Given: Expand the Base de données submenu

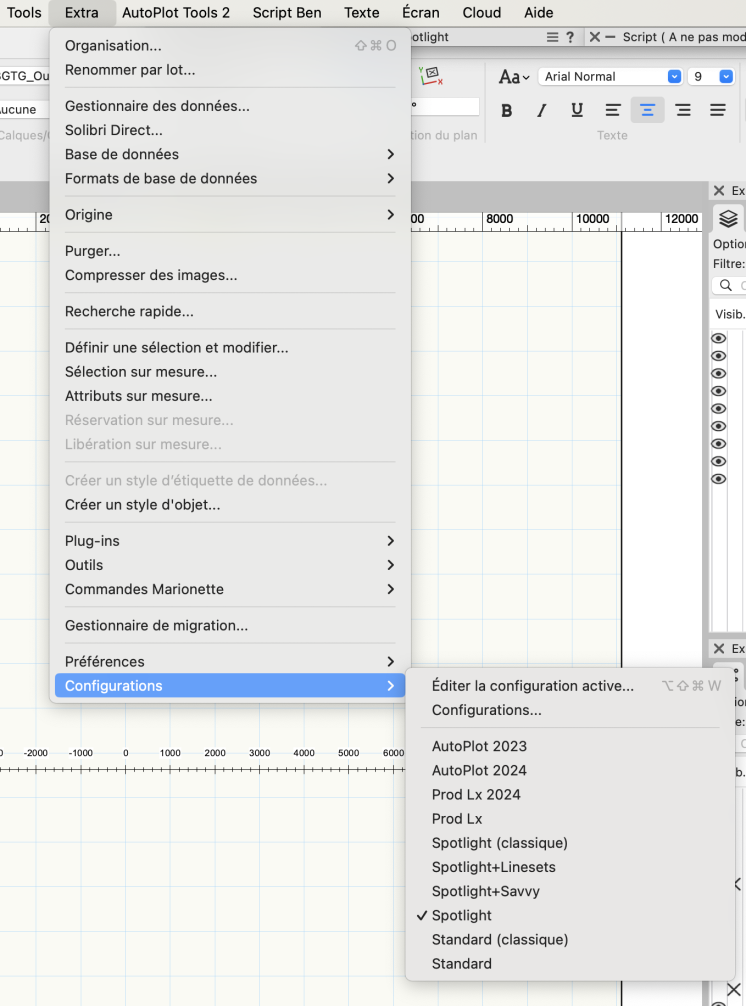Looking at the screenshot, I should pos(230,154).
